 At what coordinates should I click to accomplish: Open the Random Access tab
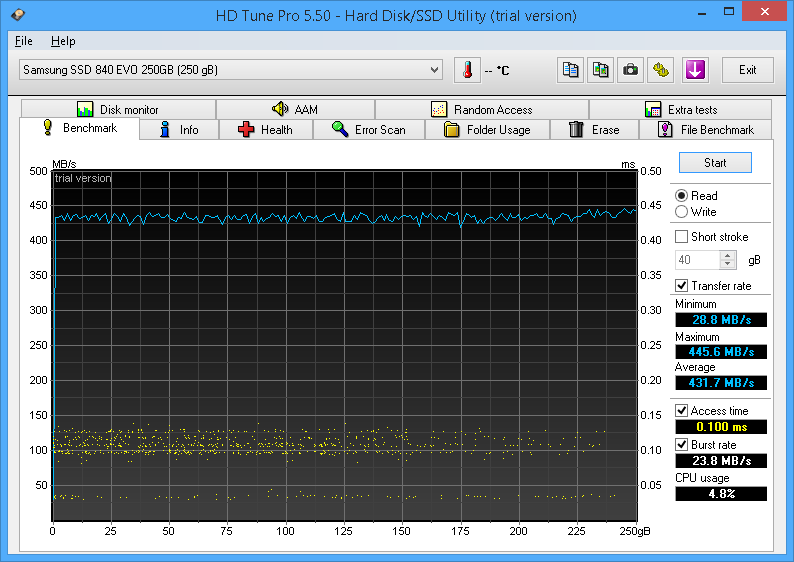click(x=482, y=109)
